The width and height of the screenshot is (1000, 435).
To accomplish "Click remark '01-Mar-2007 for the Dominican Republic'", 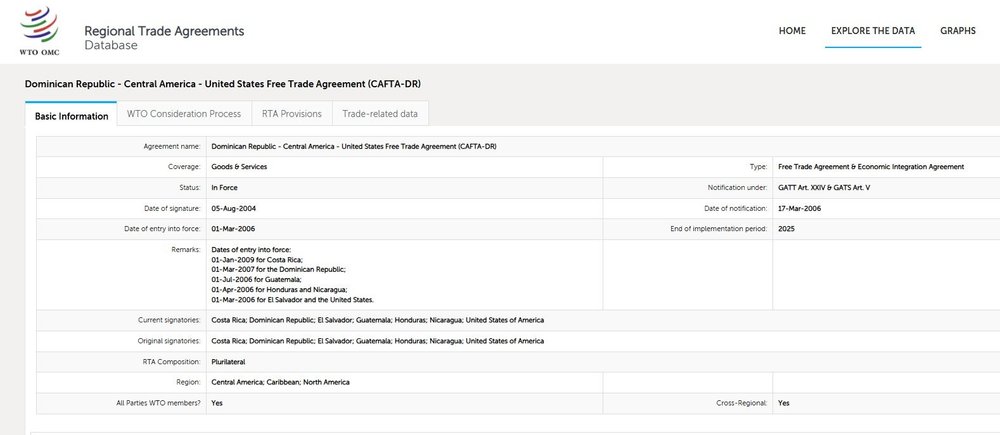I will 279,270.
